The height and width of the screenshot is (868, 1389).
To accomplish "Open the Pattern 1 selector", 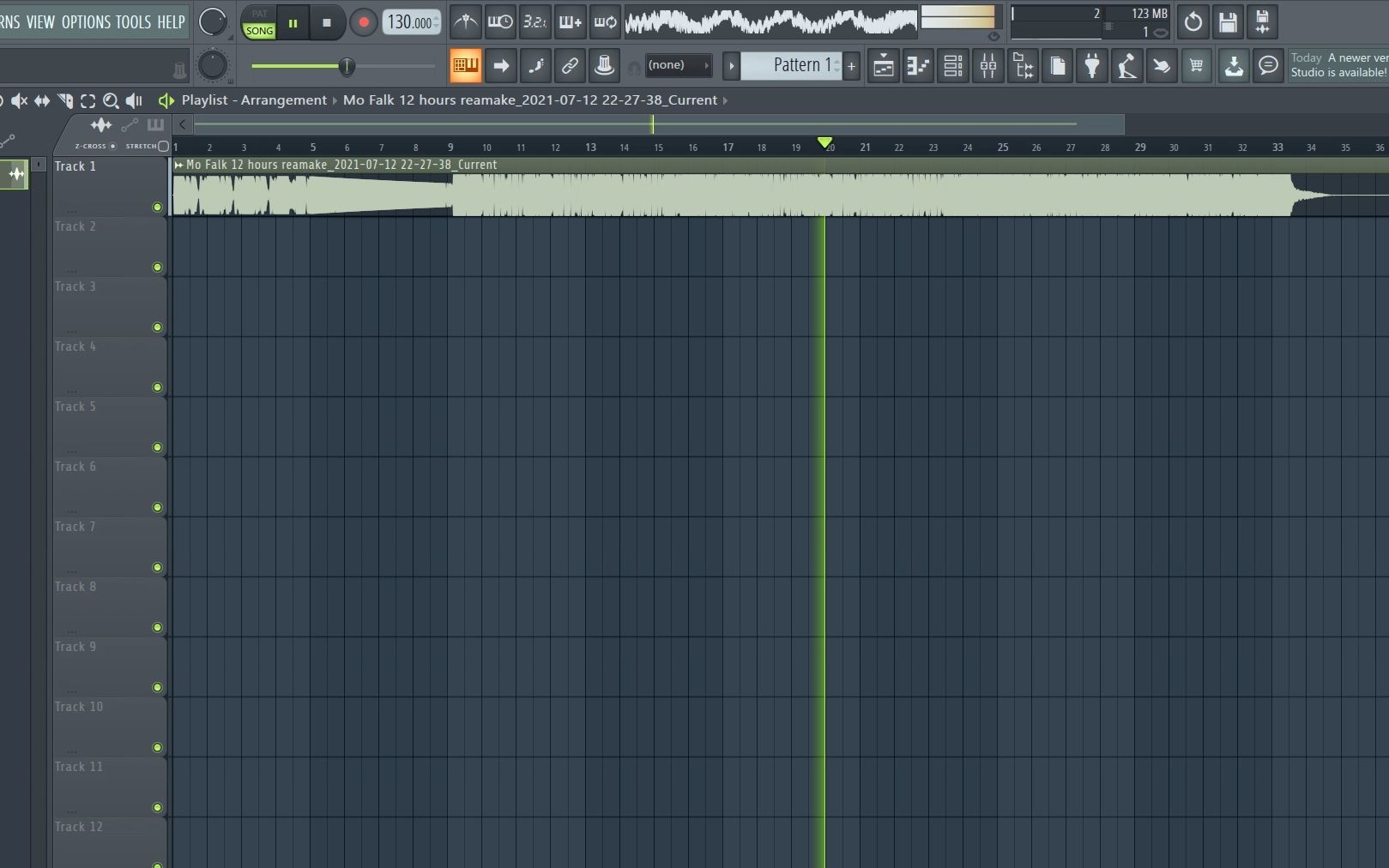I will tap(793, 65).
